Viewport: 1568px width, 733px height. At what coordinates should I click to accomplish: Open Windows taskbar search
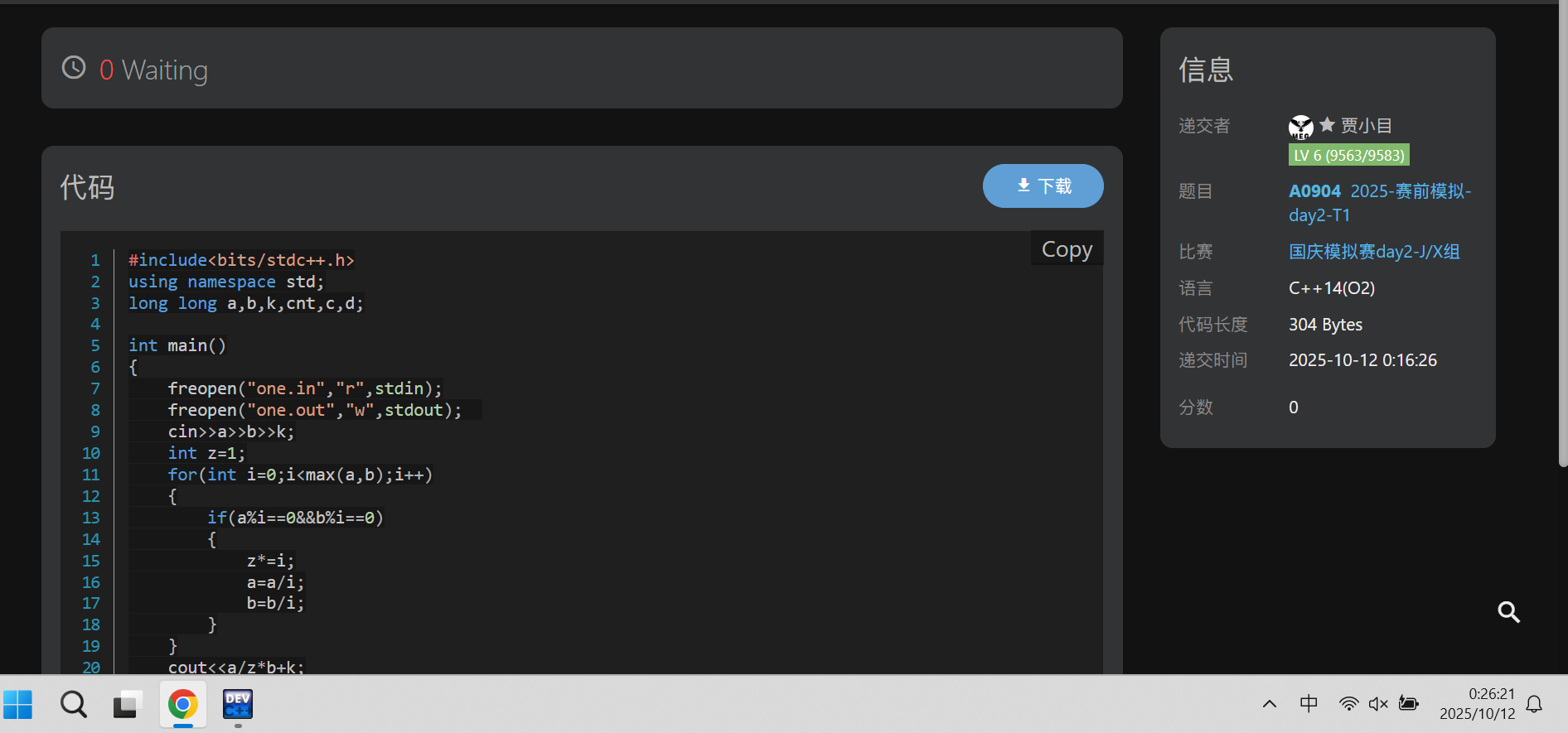coord(74,705)
